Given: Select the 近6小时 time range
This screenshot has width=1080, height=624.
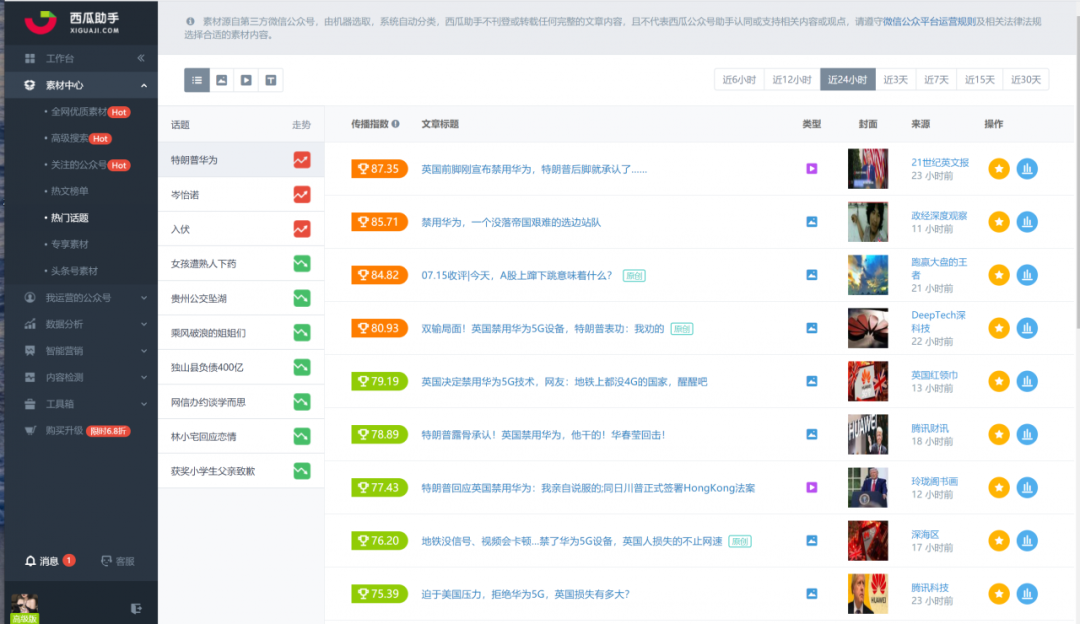Looking at the screenshot, I should (x=739, y=80).
